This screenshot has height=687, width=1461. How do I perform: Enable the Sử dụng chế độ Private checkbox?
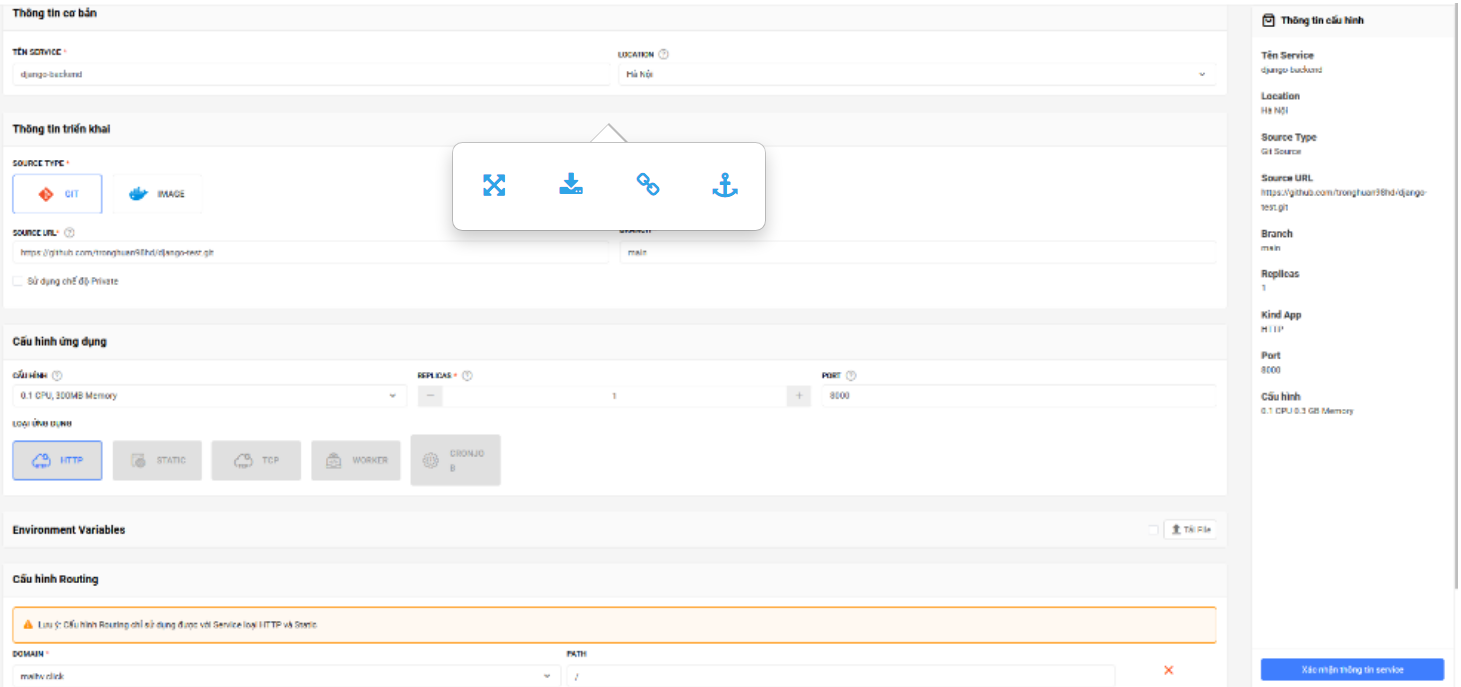point(17,281)
